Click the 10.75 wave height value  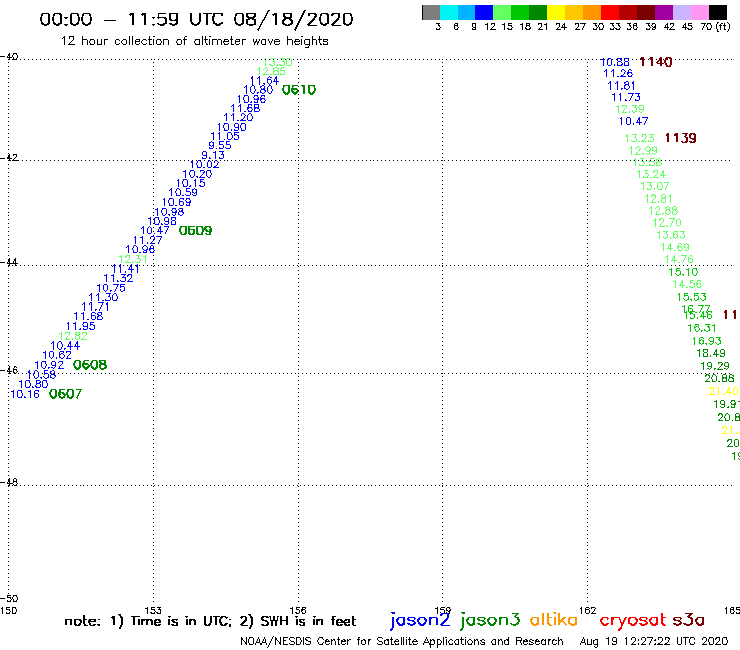coord(111,288)
